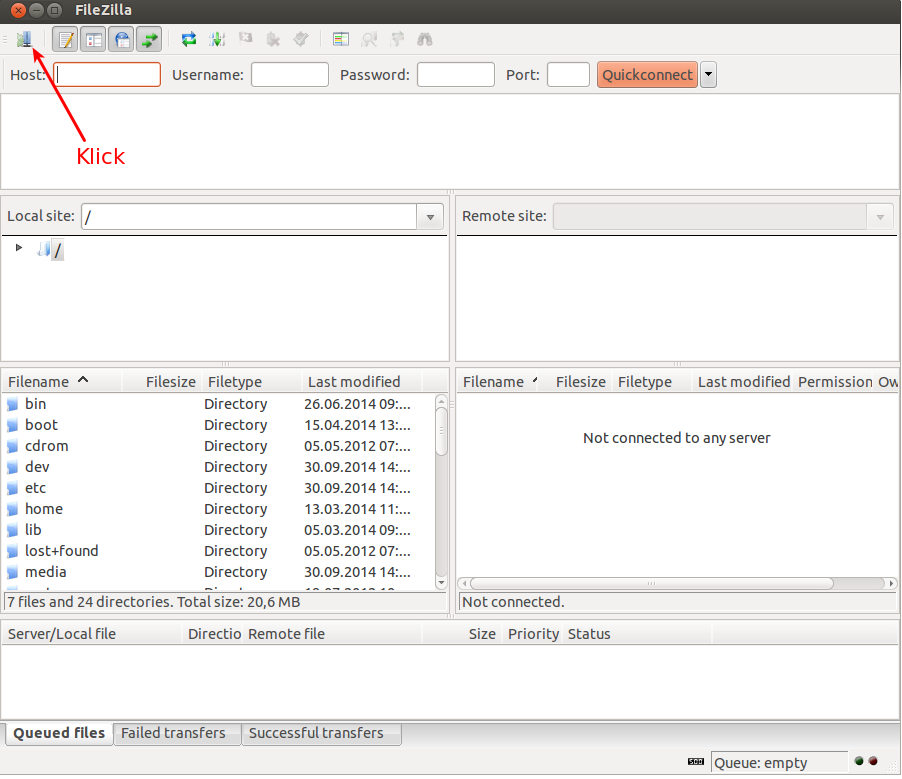Image resolution: width=902 pixels, height=779 pixels.
Task: Expand the root directory in local tree
Action: point(17,248)
